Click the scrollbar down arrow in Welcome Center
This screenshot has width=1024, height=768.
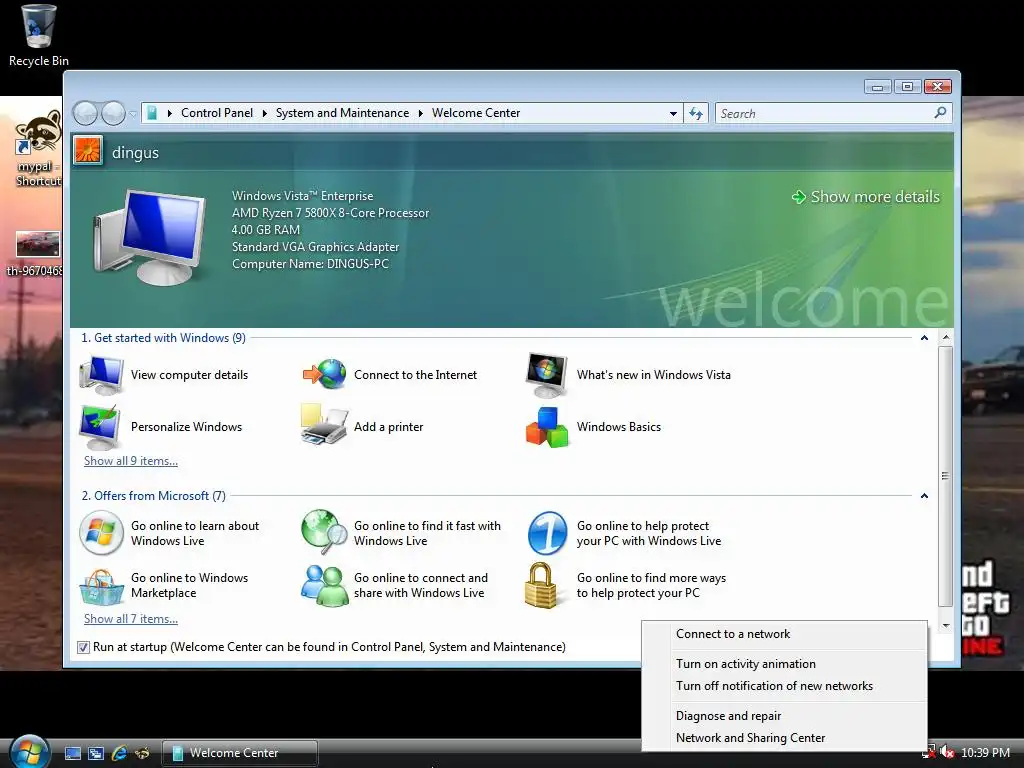point(946,626)
